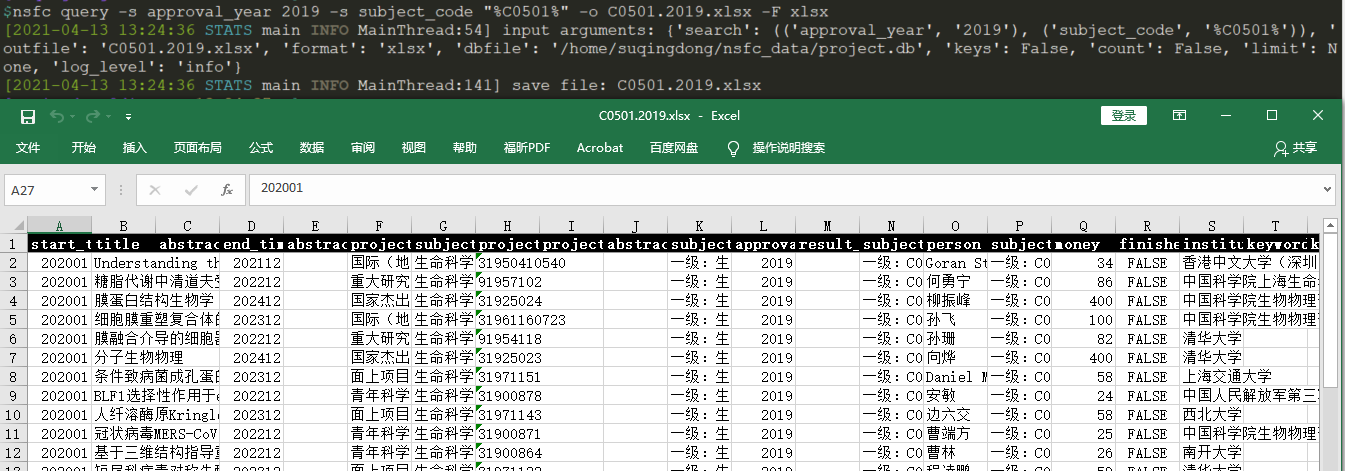Select column header H
Image resolution: width=1345 pixels, height=471 pixels.
tap(507, 226)
